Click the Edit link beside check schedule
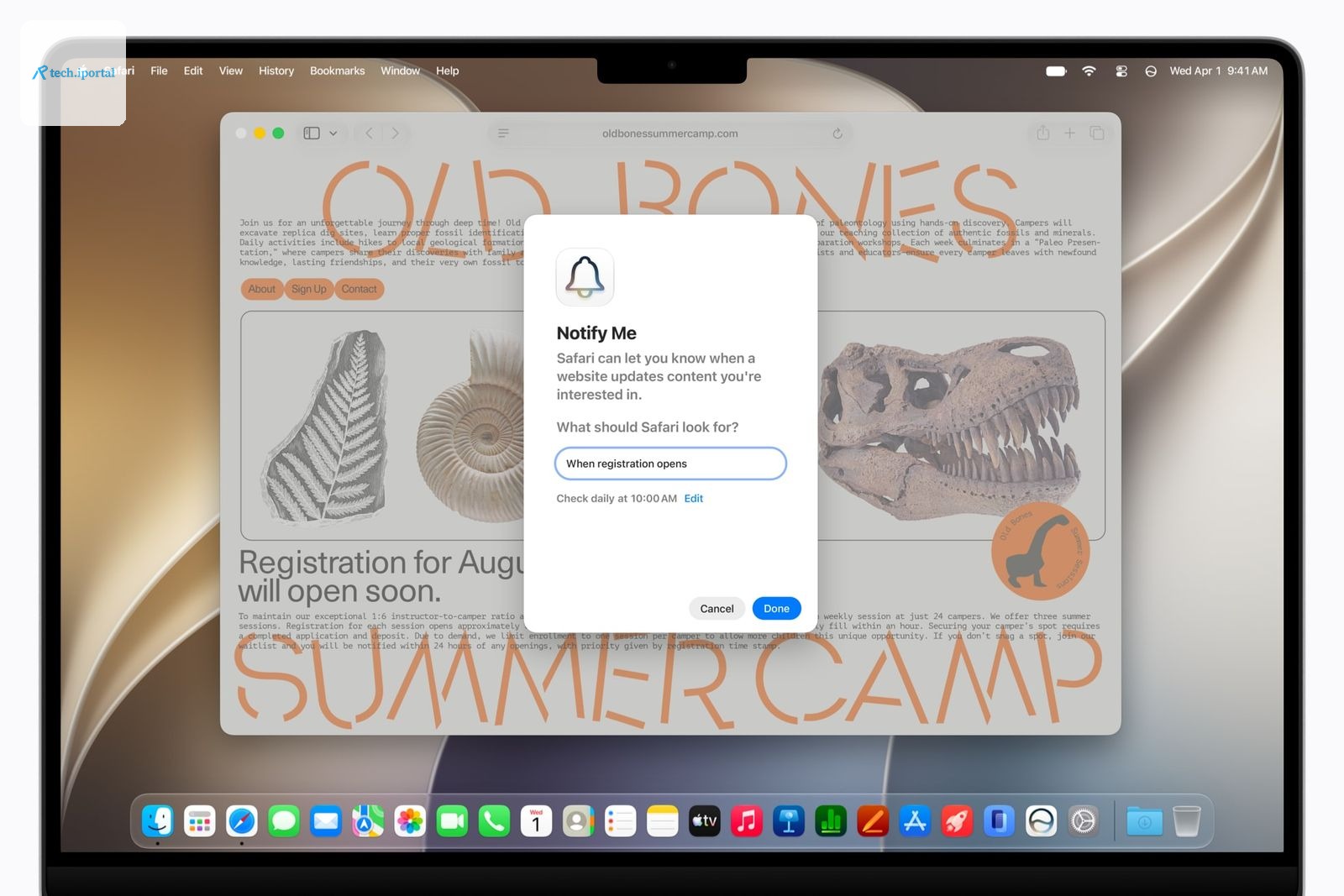This screenshot has width=1344, height=896. pyautogui.click(x=694, y=498)
